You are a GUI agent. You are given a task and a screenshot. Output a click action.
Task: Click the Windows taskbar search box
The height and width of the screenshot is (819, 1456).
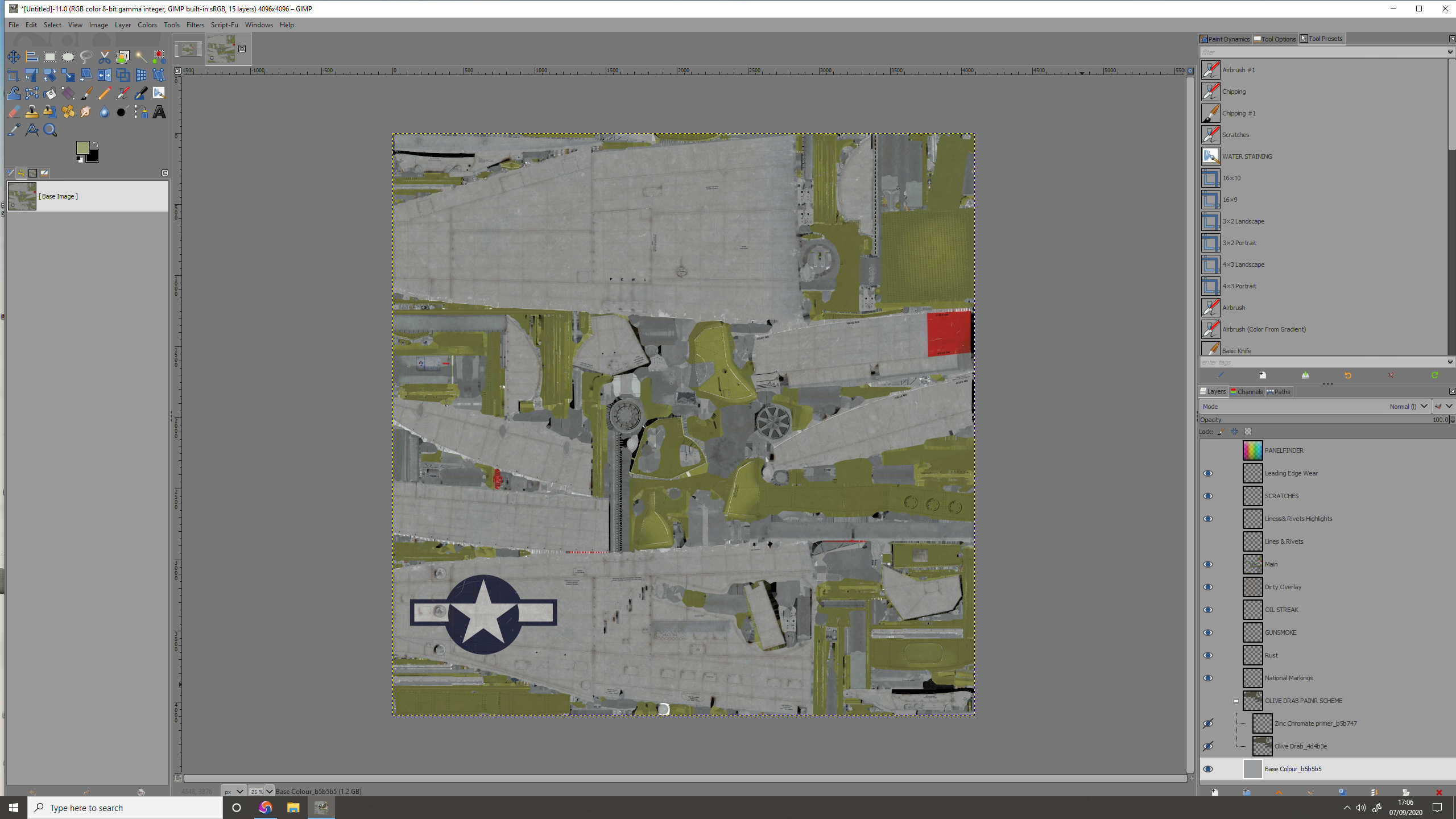pos(125,808)
